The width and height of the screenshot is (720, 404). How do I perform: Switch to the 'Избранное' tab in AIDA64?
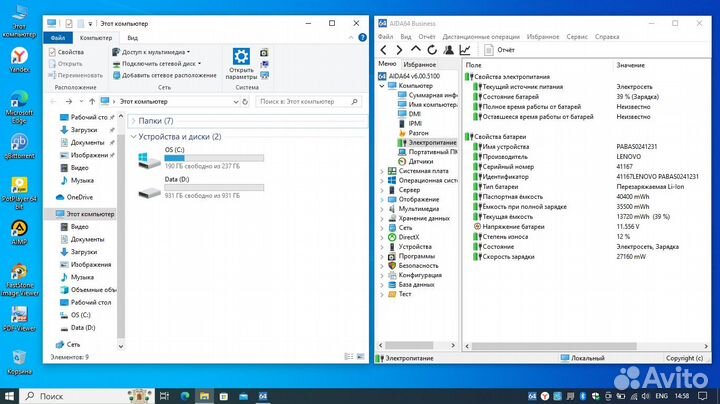pyautogui.click(x=419, y=64)
